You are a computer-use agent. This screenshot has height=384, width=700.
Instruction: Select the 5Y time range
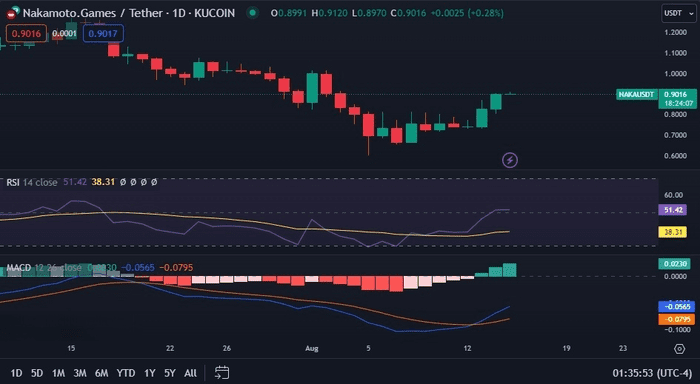coord(170,373)
